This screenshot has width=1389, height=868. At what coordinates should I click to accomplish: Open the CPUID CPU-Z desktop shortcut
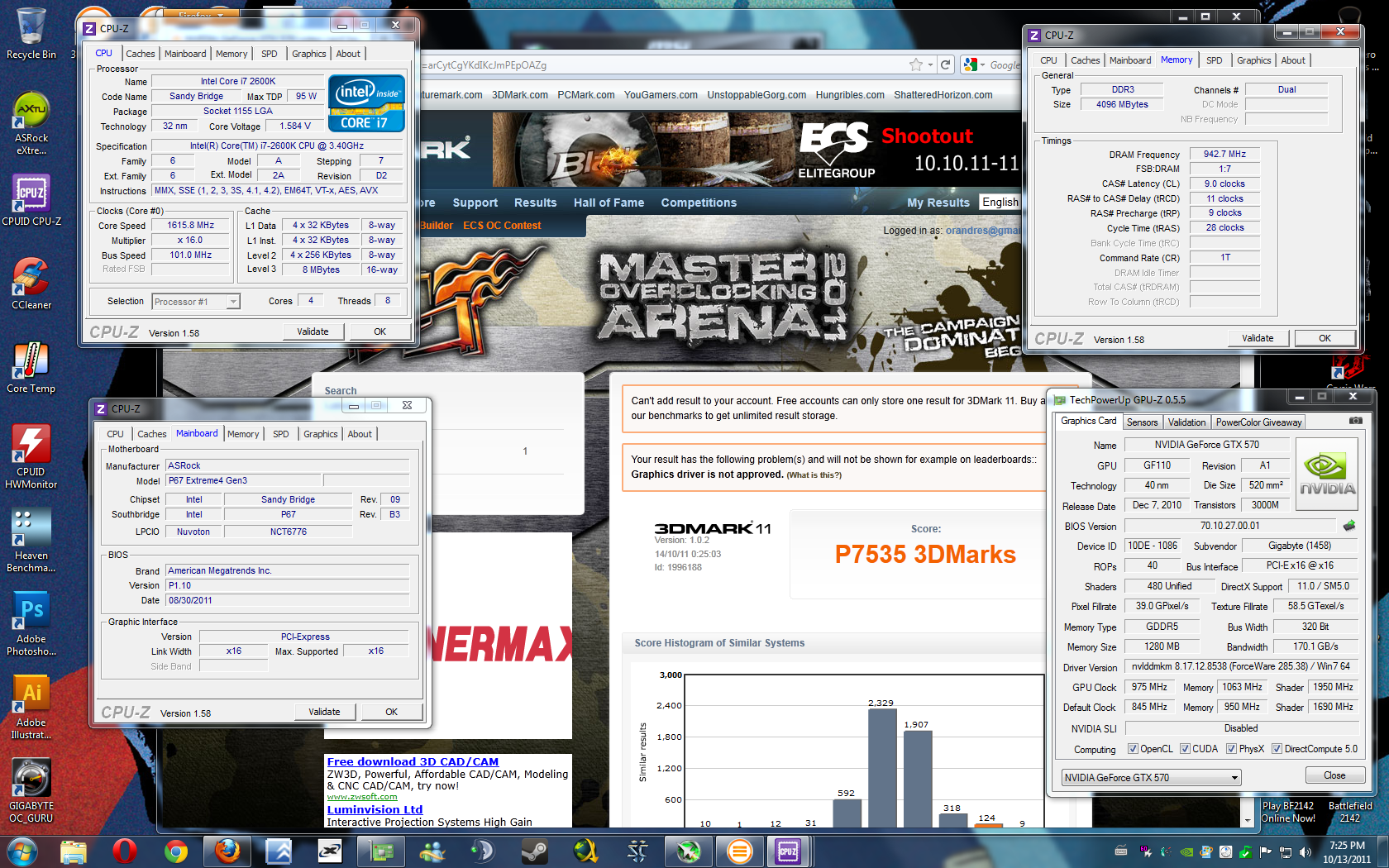click(x=31, y=200)
